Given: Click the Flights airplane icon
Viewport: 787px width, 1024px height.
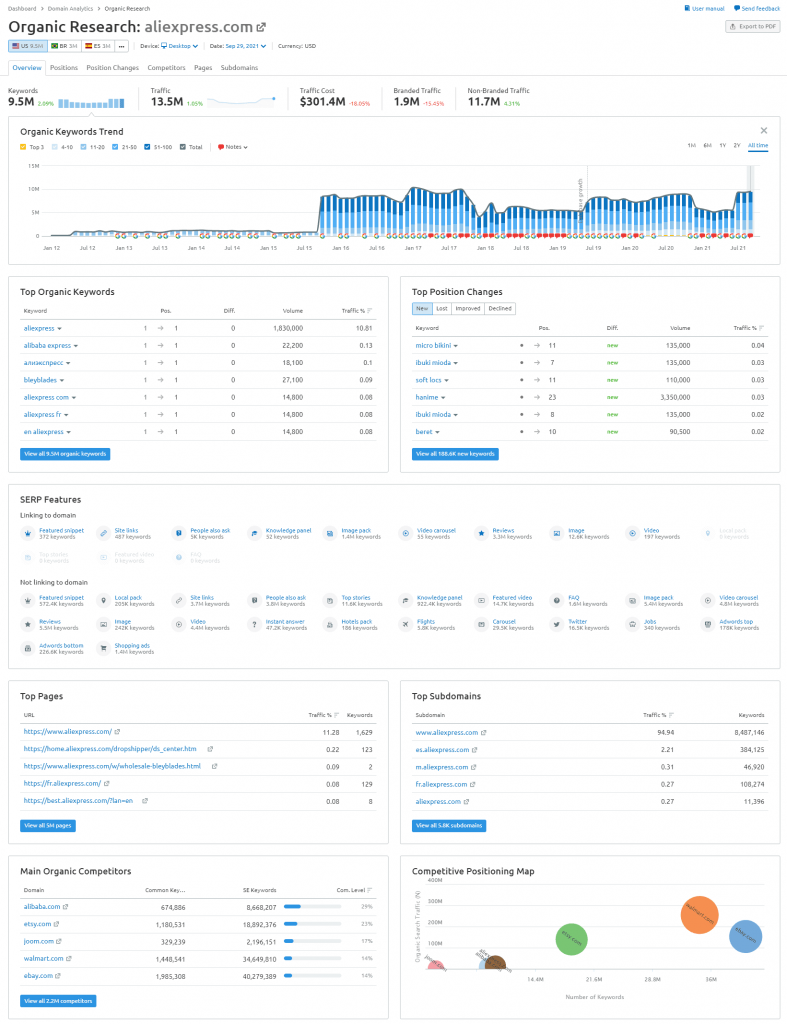Looking at the screenshot, I should [406, 625].
